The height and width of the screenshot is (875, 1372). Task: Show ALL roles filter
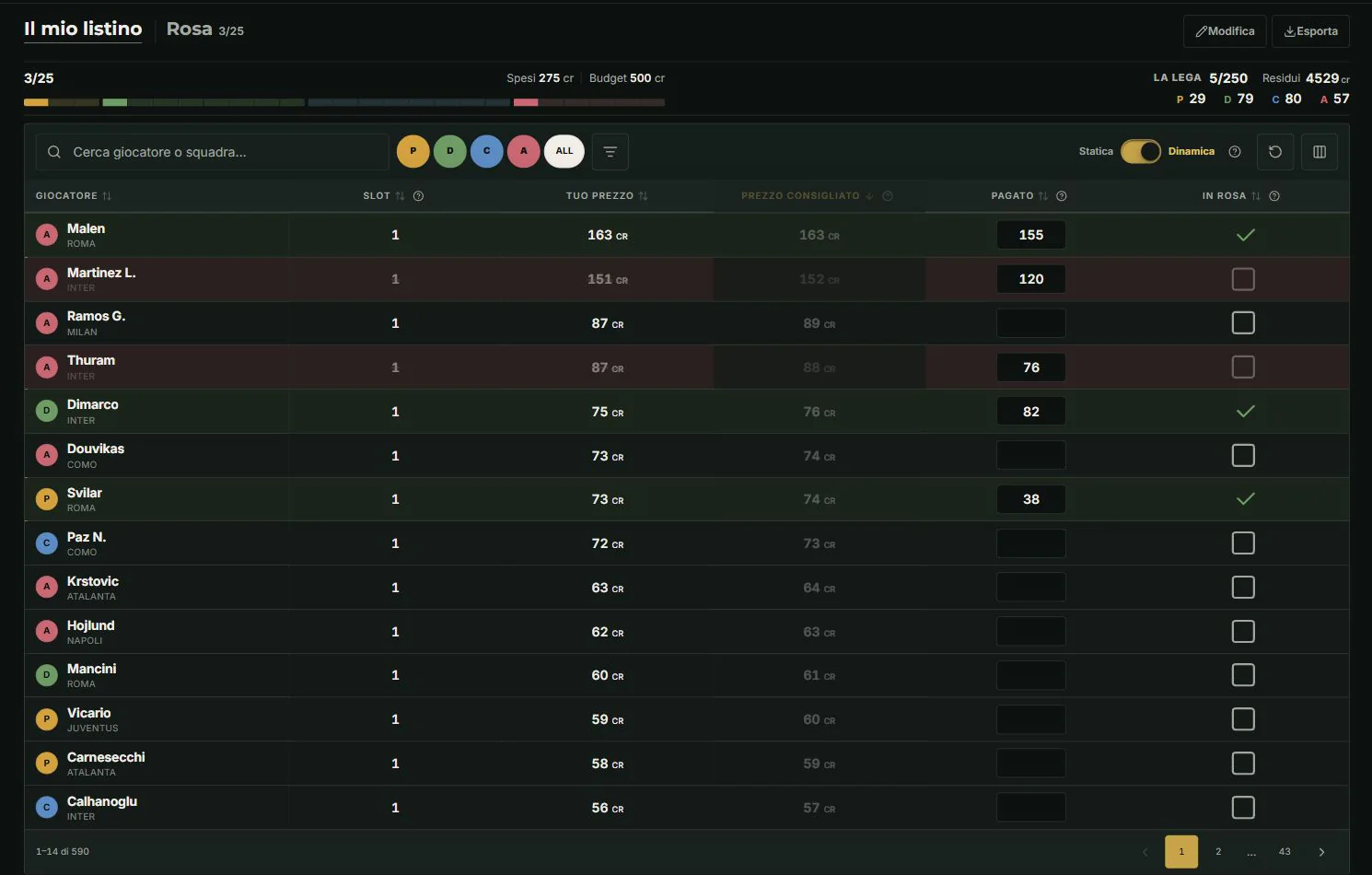[x=564, y=151]
